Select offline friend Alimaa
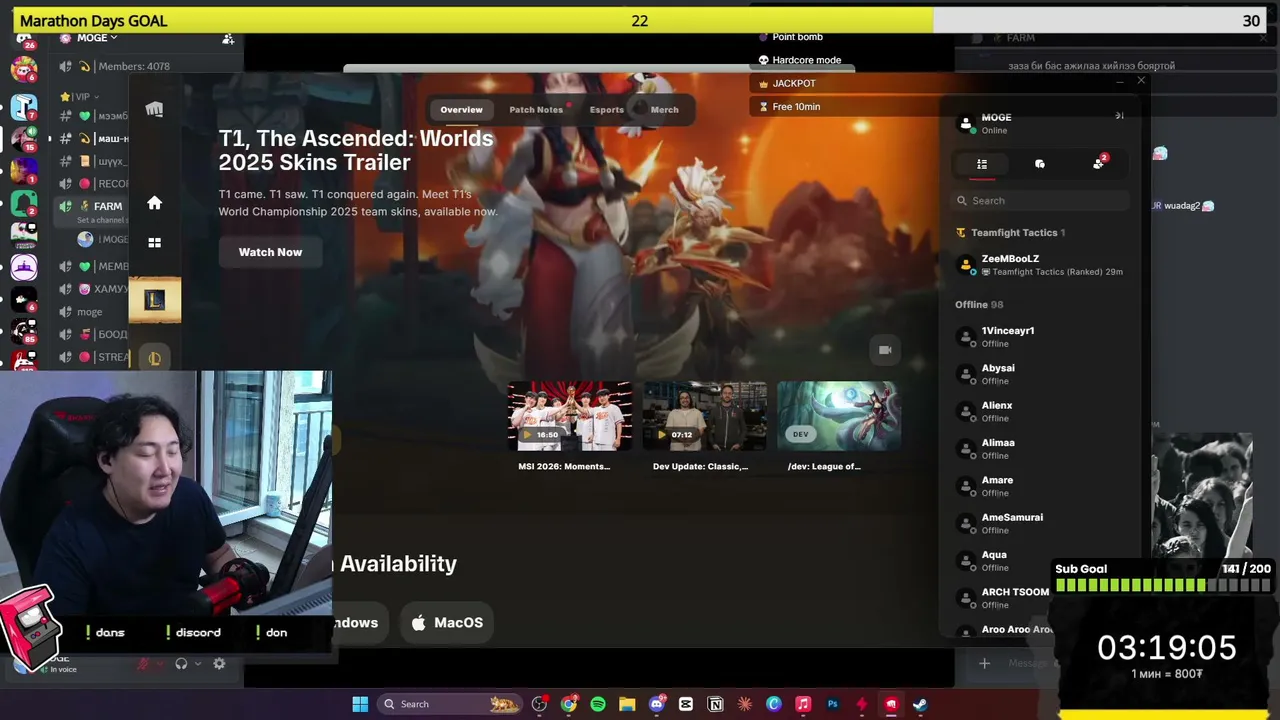This screenshot has height=720, width=1280. (1042, 449)
